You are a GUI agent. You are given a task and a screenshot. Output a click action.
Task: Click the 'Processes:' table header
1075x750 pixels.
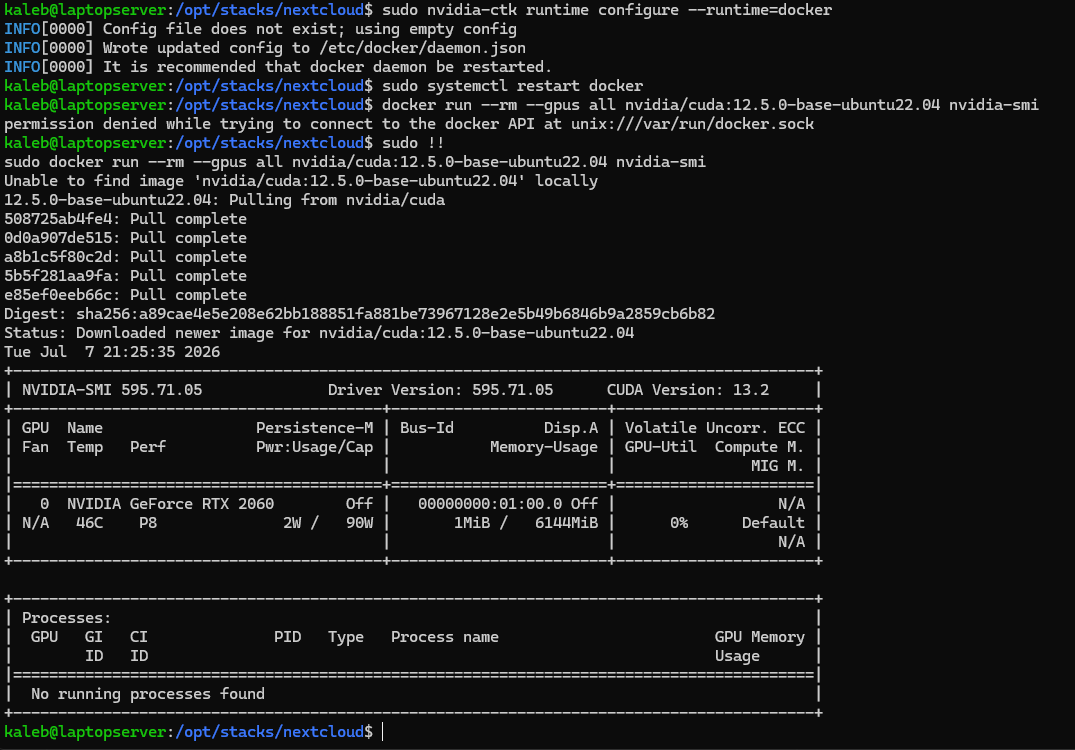tap(67, 618)
